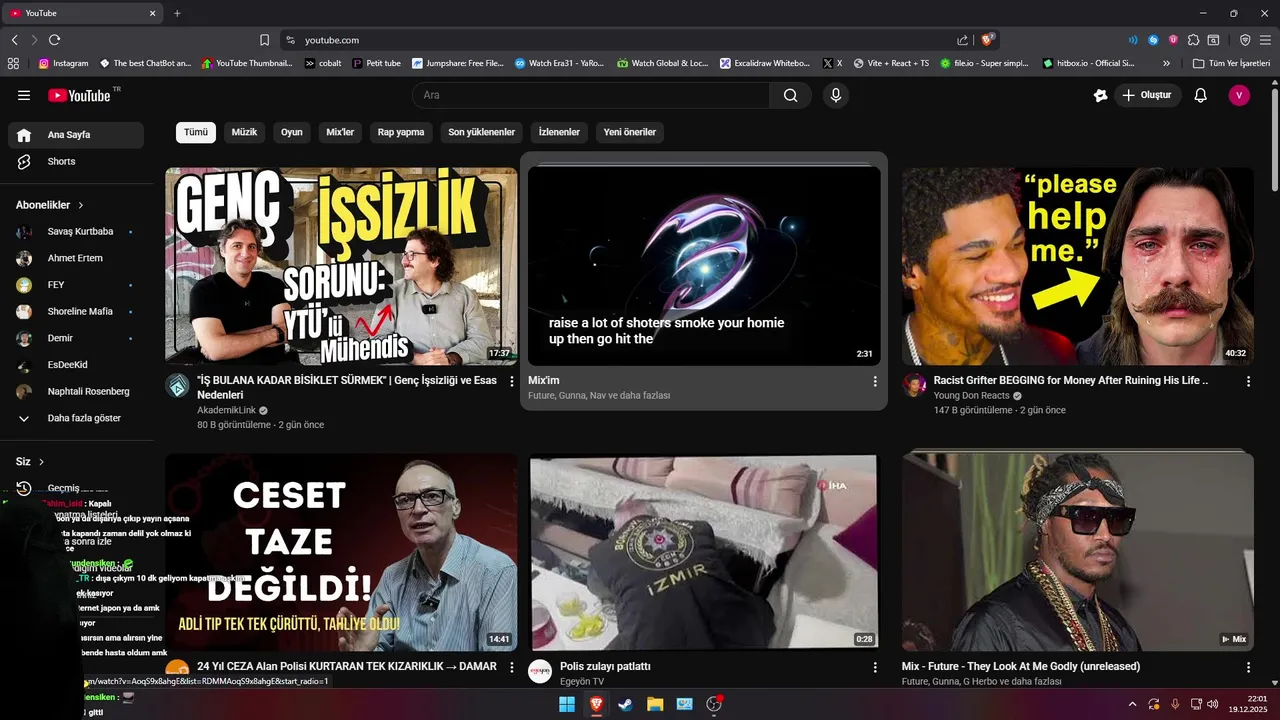Select the Mix'ler filter chip
Viewport: 1280px width, 720px height.
(340, 132)
